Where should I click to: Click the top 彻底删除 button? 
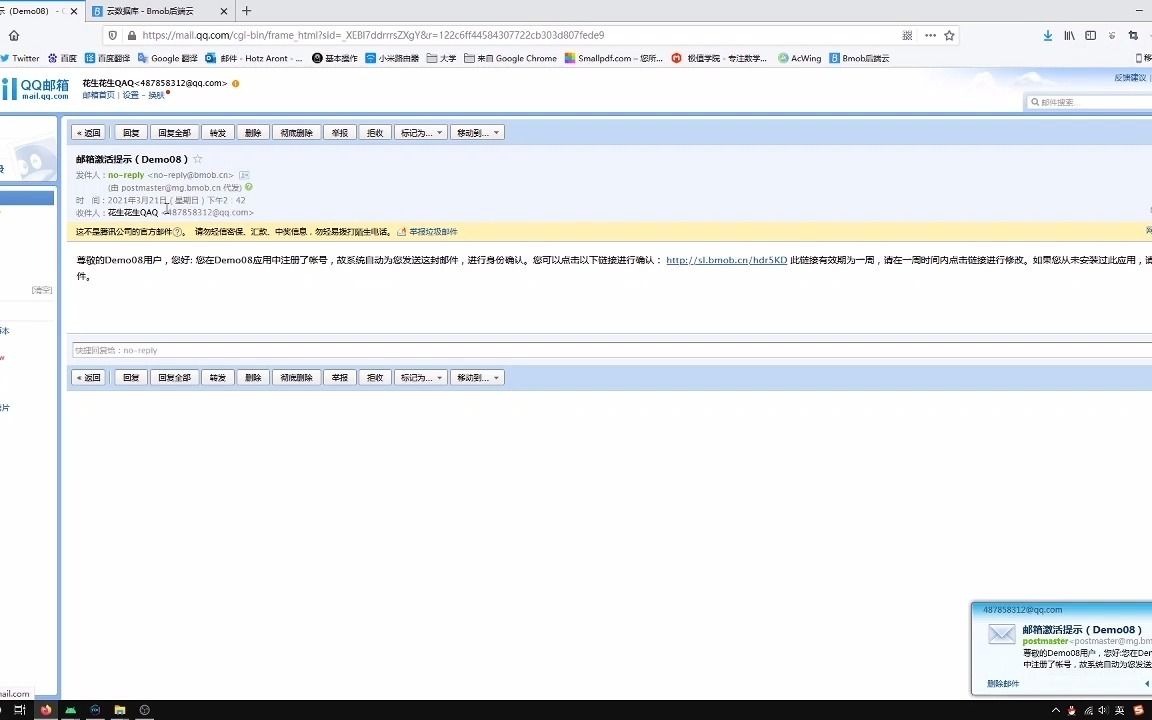[x=297, y=133]
